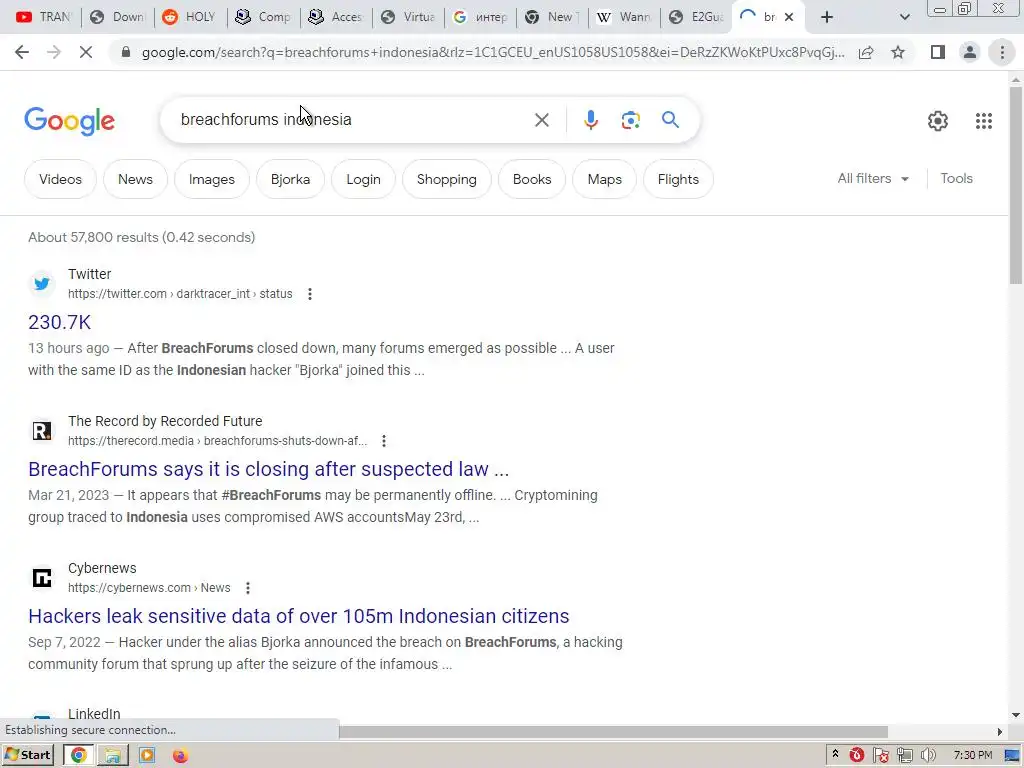Click the network tray icon
1024x768 pixels.
(x=904, y=756)
